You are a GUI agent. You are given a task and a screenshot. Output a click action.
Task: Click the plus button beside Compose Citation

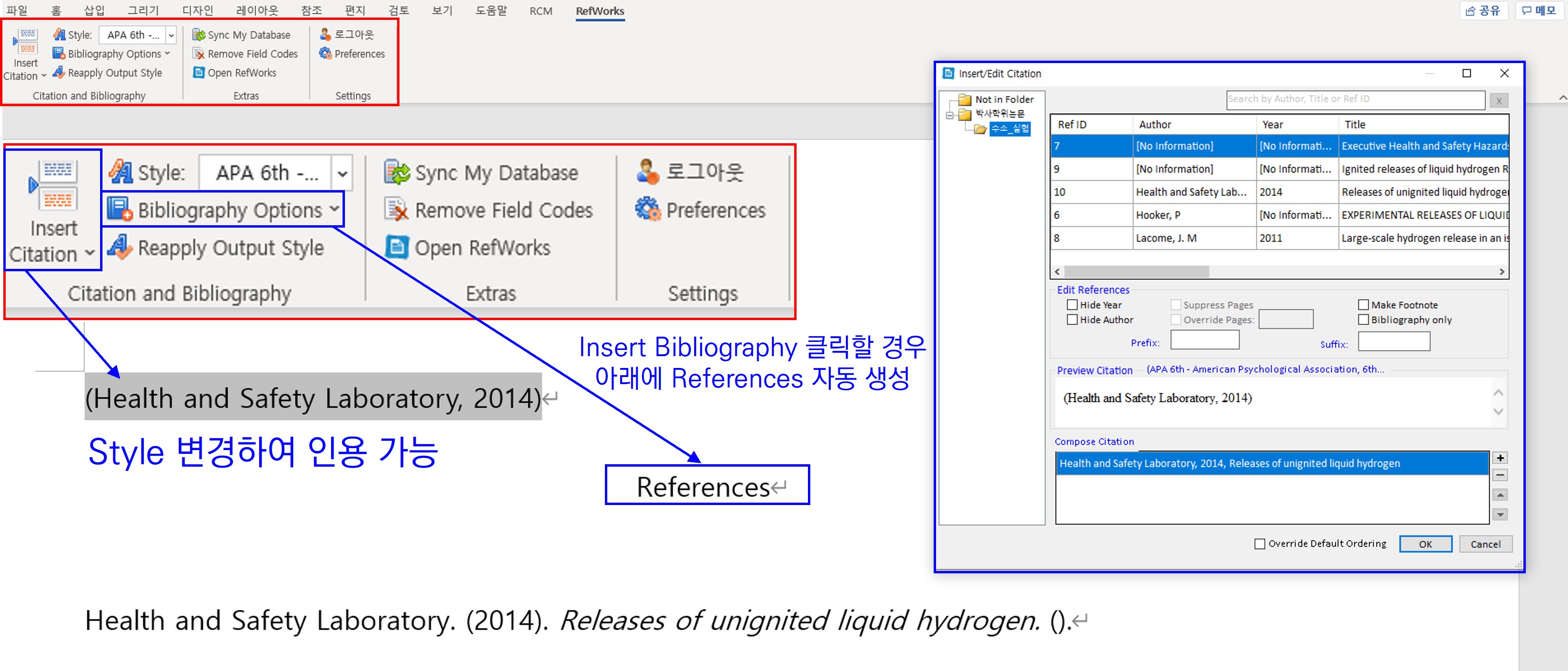pos(1501,458)
